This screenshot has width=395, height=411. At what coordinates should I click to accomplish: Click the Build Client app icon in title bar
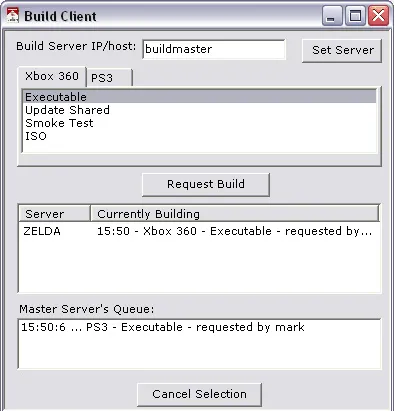click(12, 16)
